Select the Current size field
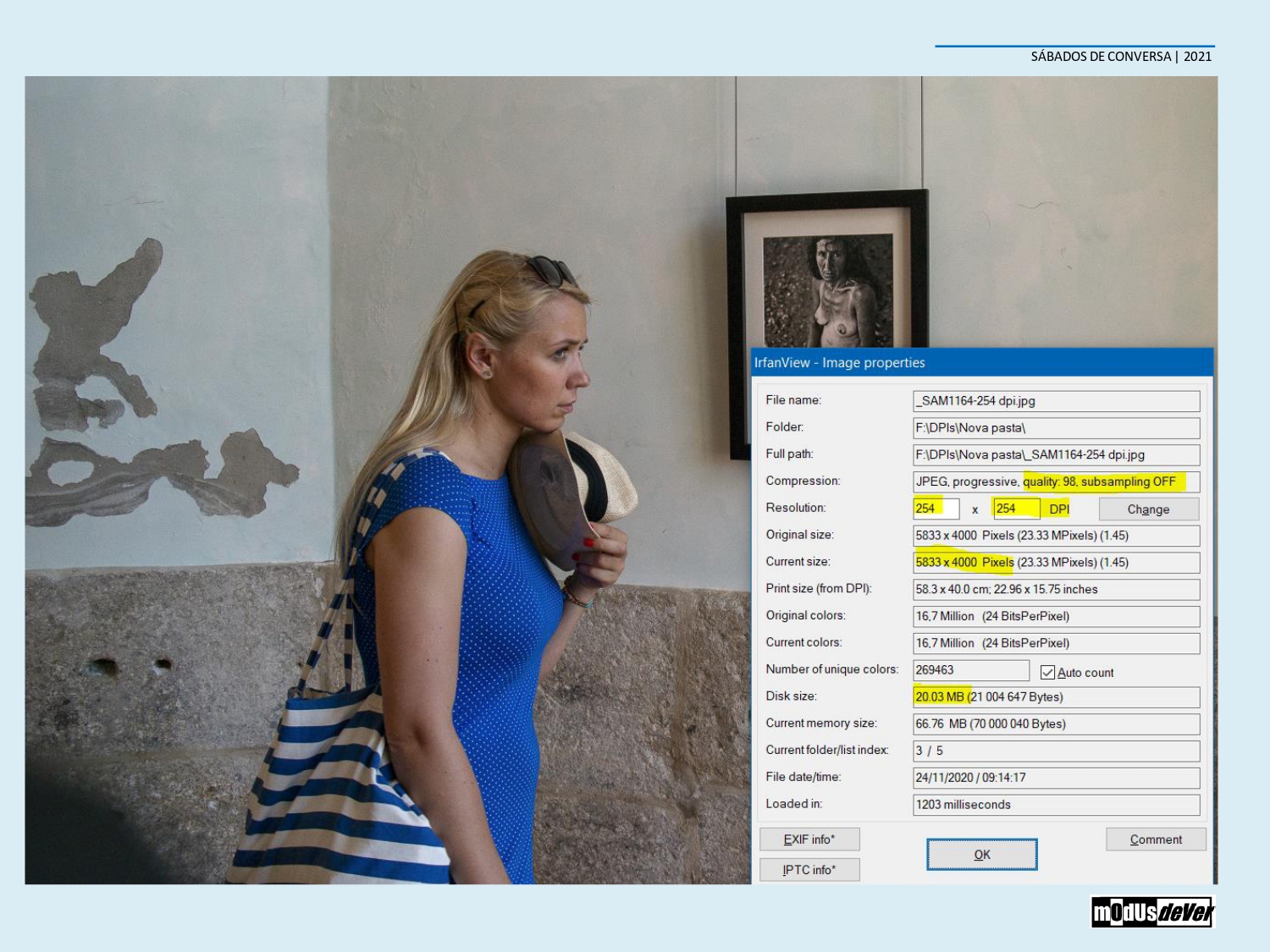Image resolution: width=1270 pixels, height=952 pixels. click(1056, 563)
